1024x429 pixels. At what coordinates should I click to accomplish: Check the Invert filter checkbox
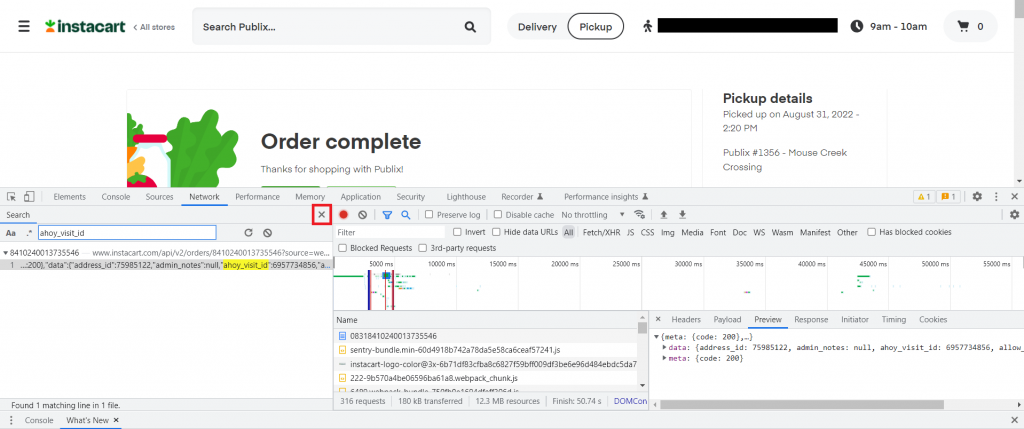[x=457, y=232]
